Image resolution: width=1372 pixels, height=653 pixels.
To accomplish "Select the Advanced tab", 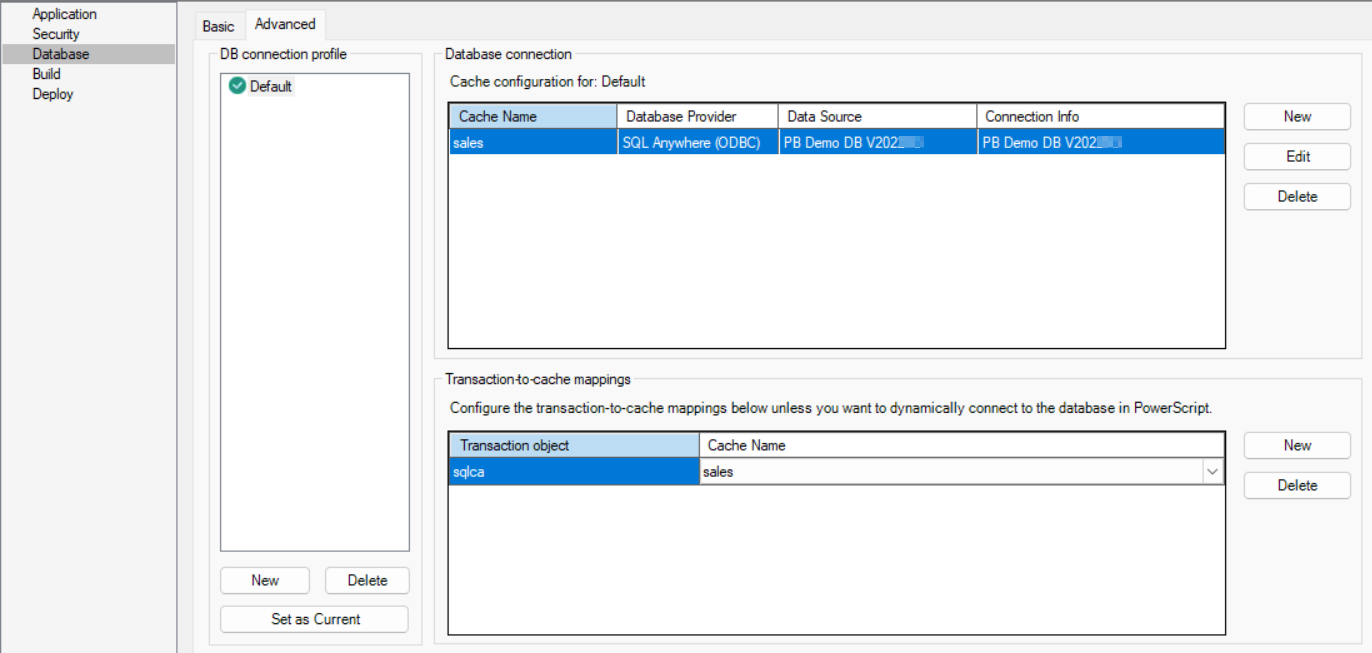I will pyautogui.click(x=285, y=24).
